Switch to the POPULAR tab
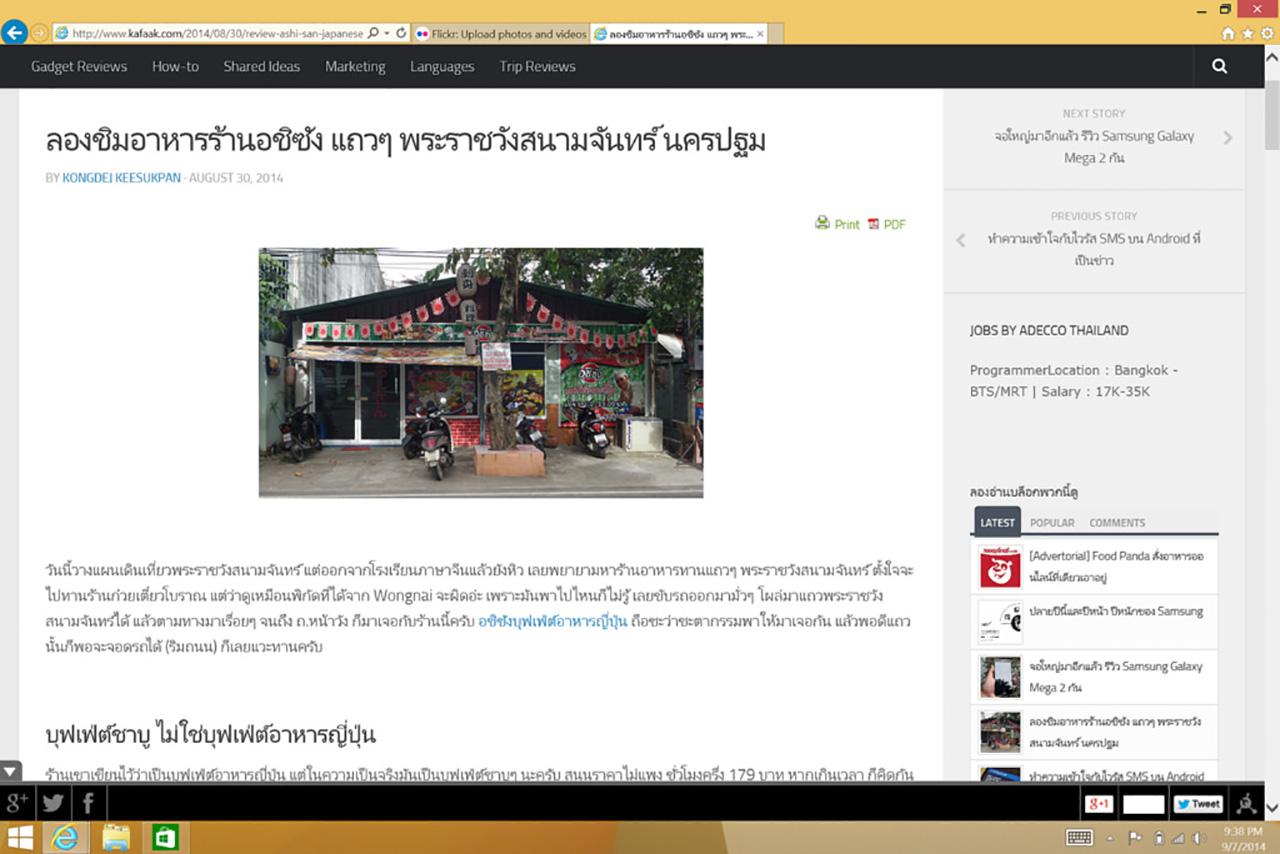Screen dimensions: 1280x854 pos(1052,523)
